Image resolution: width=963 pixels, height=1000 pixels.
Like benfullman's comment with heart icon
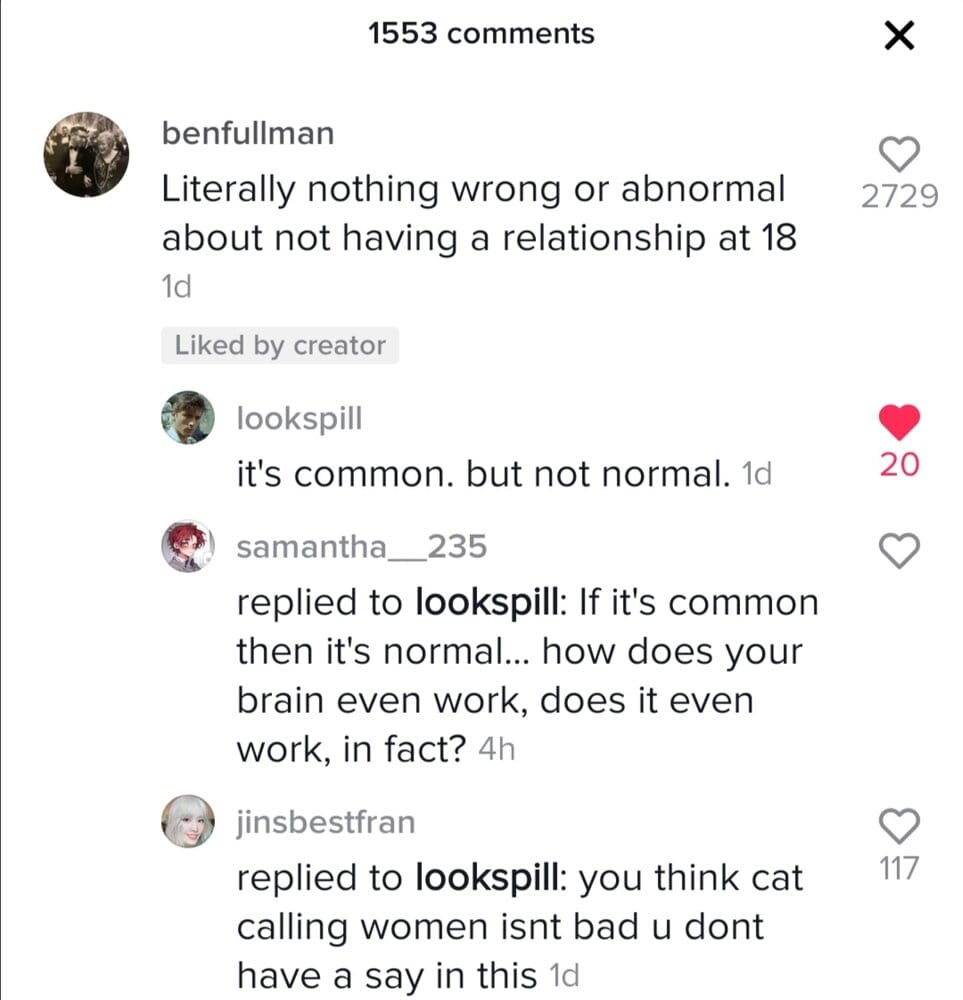(x=899, y=154)
